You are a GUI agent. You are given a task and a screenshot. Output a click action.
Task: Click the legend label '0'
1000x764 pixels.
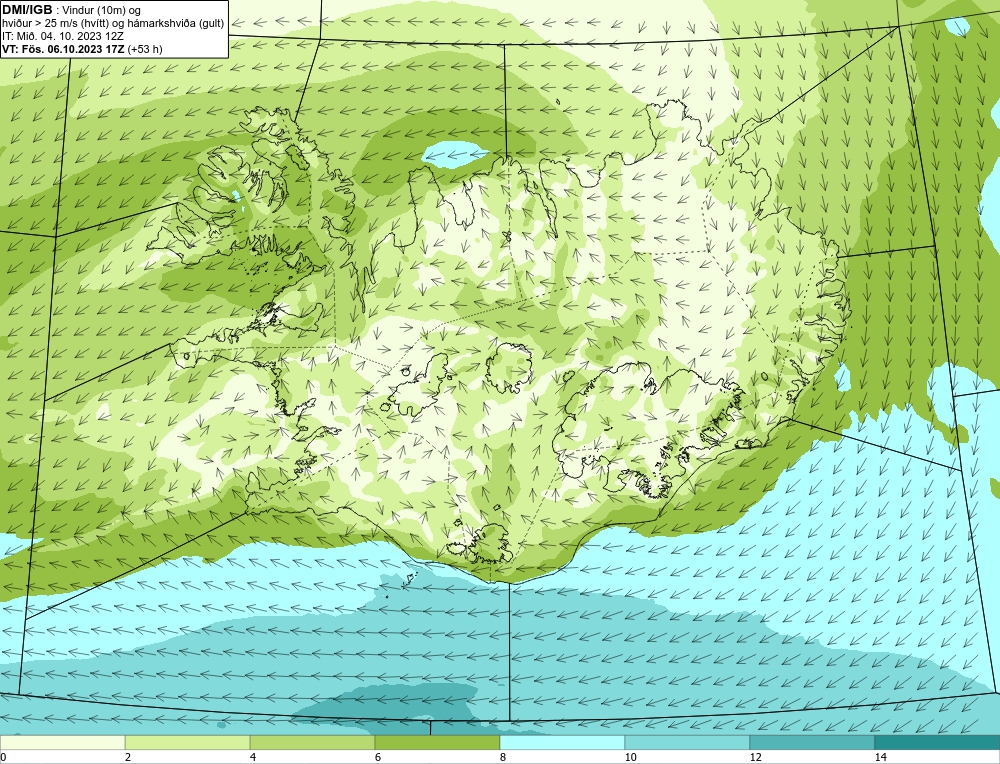click(x=3, y=757)
